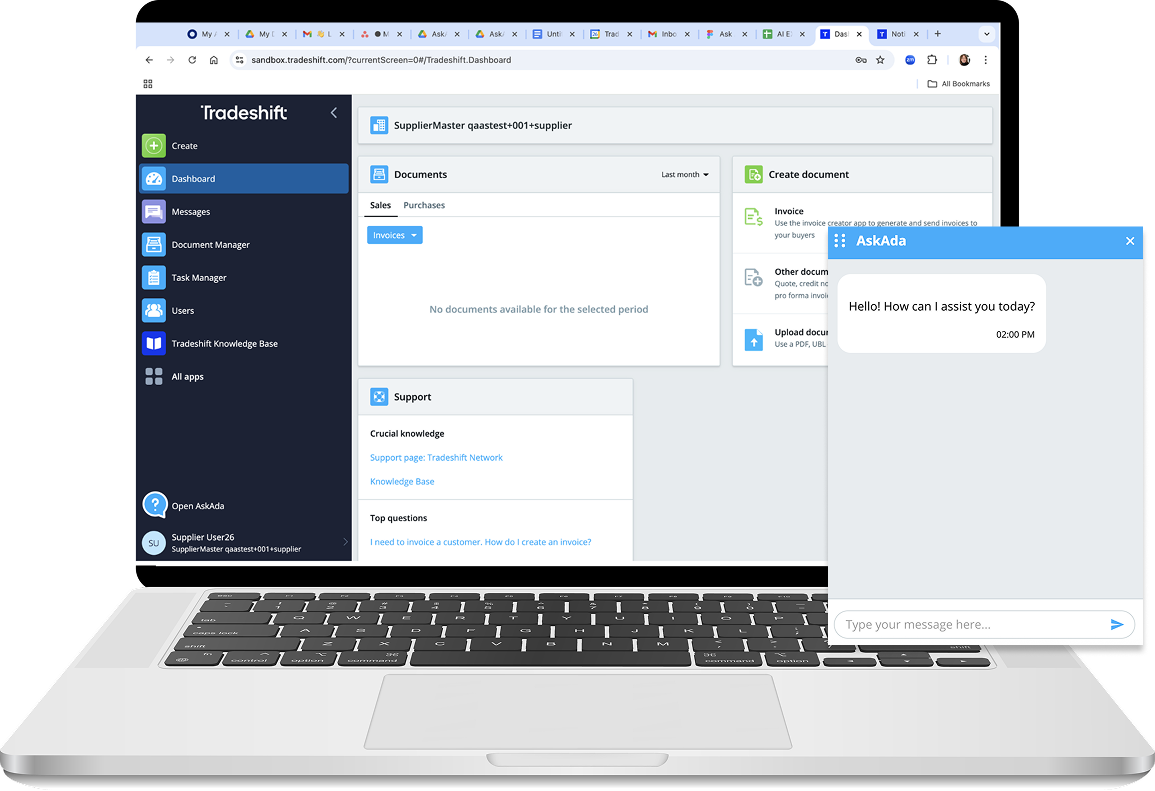This screenshot has height=791, width=1155.
Task: Open the All Bookmarks folder
Action: click(x=958, y=84)
